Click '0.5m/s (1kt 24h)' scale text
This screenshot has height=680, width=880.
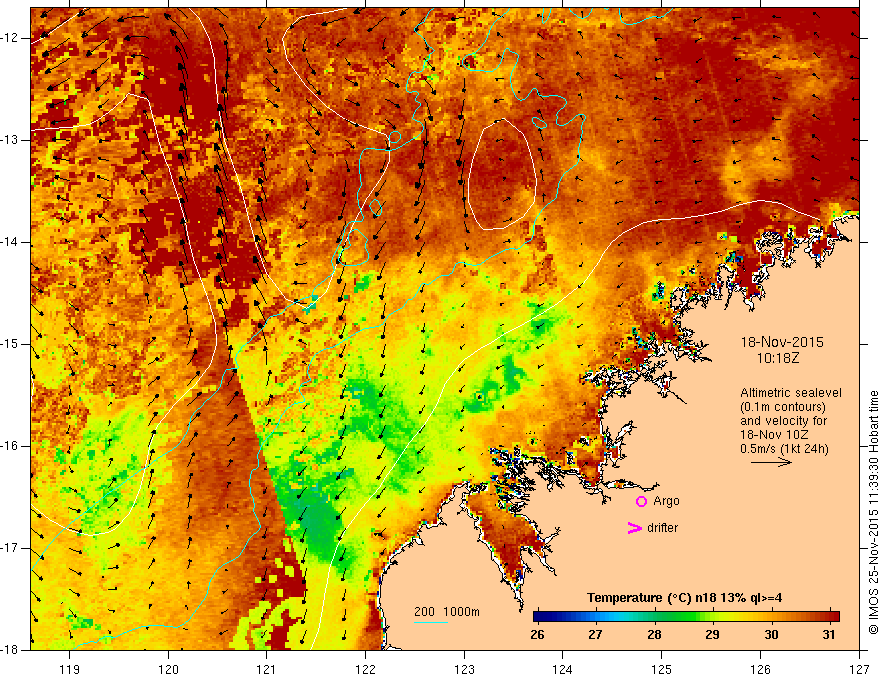[784, 449]
